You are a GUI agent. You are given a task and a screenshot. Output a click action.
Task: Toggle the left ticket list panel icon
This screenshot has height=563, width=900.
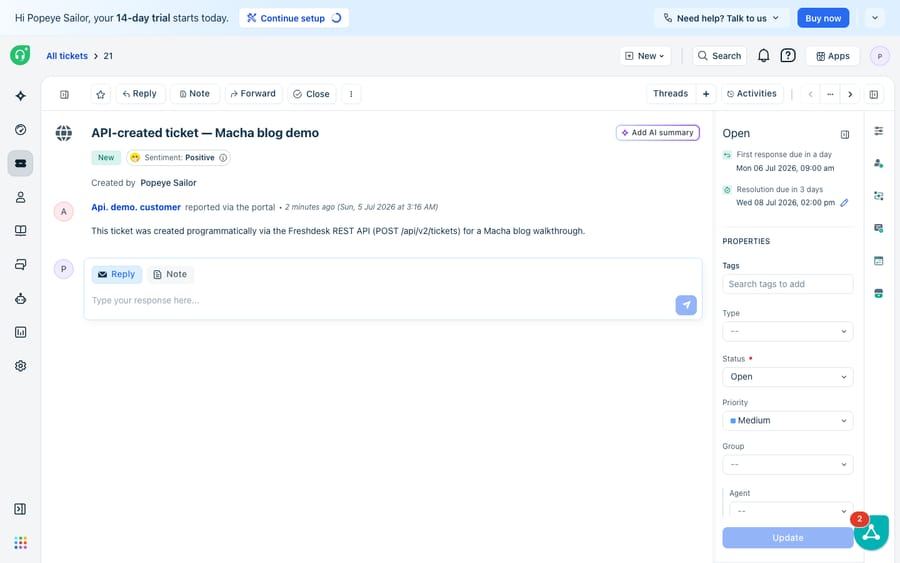64,94
